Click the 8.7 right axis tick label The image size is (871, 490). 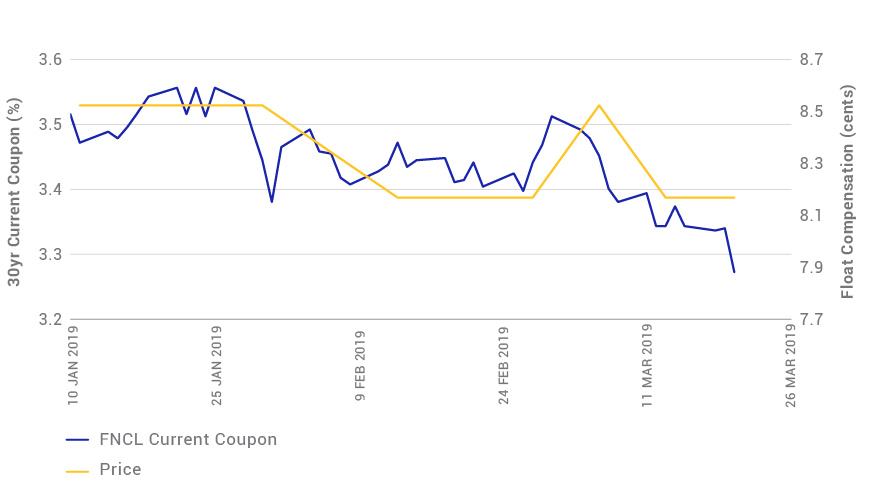pos(811,60)
